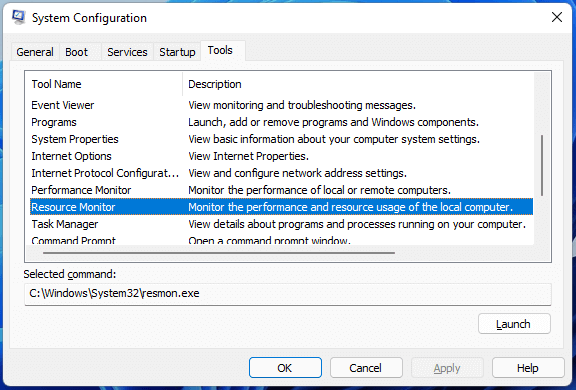Screen dimensions: 576x390
Task: Click 'Monitor the performance of local or remote computers.'
Action: [319, 190]
